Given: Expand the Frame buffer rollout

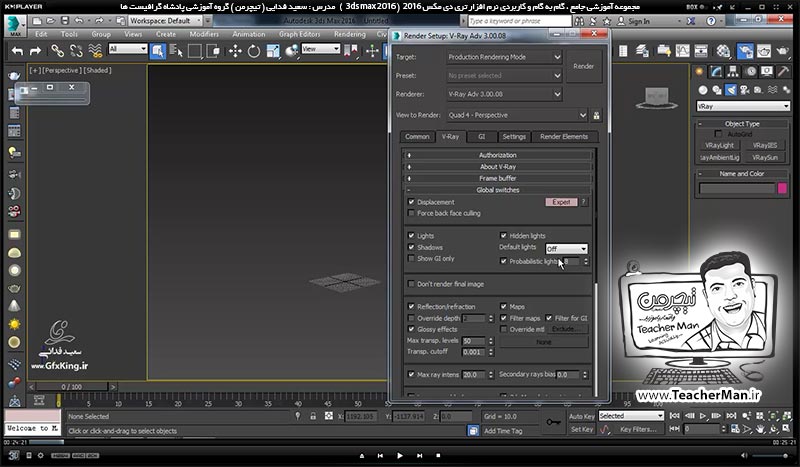Looking at the screenshot, I should pos(498,178).
